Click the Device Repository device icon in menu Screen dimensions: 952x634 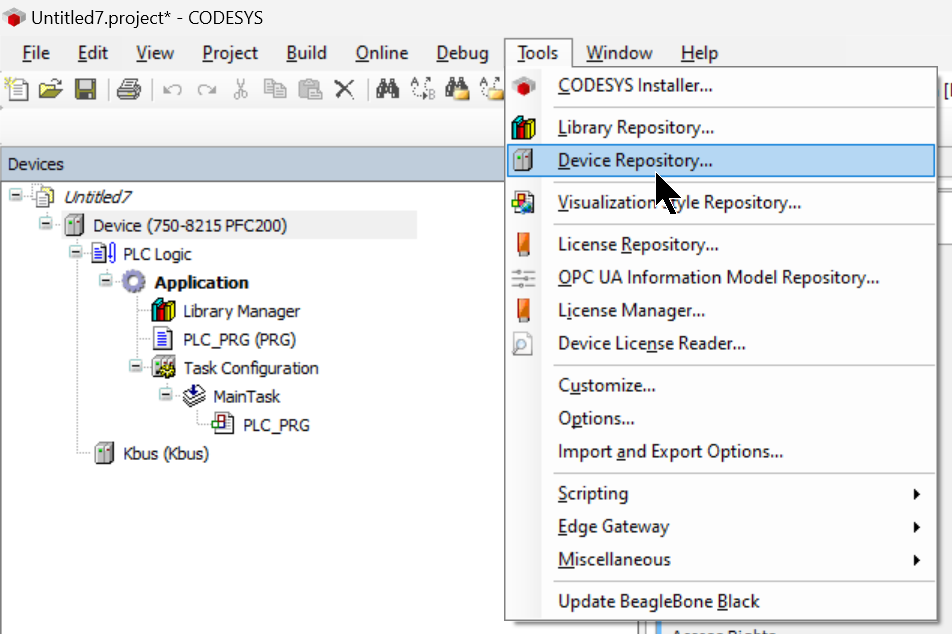[523, 160]
